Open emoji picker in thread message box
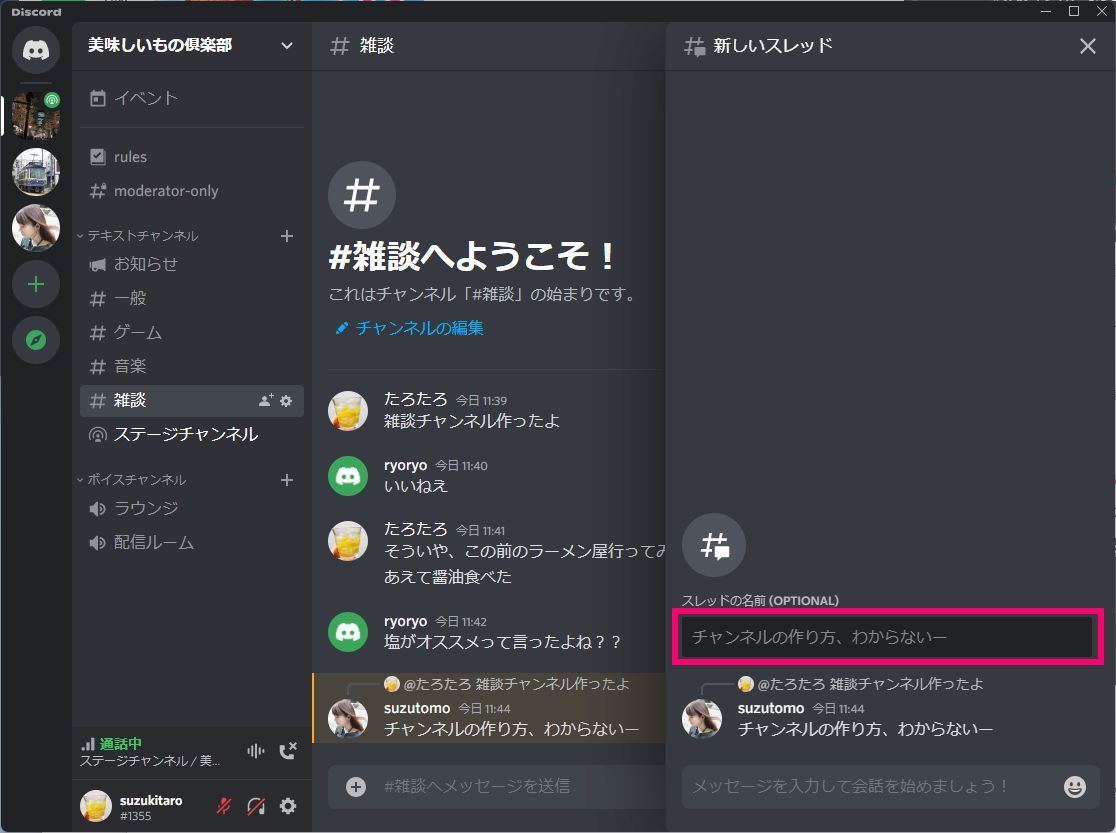1116x833 pixels. click(x=1075, y=787)
